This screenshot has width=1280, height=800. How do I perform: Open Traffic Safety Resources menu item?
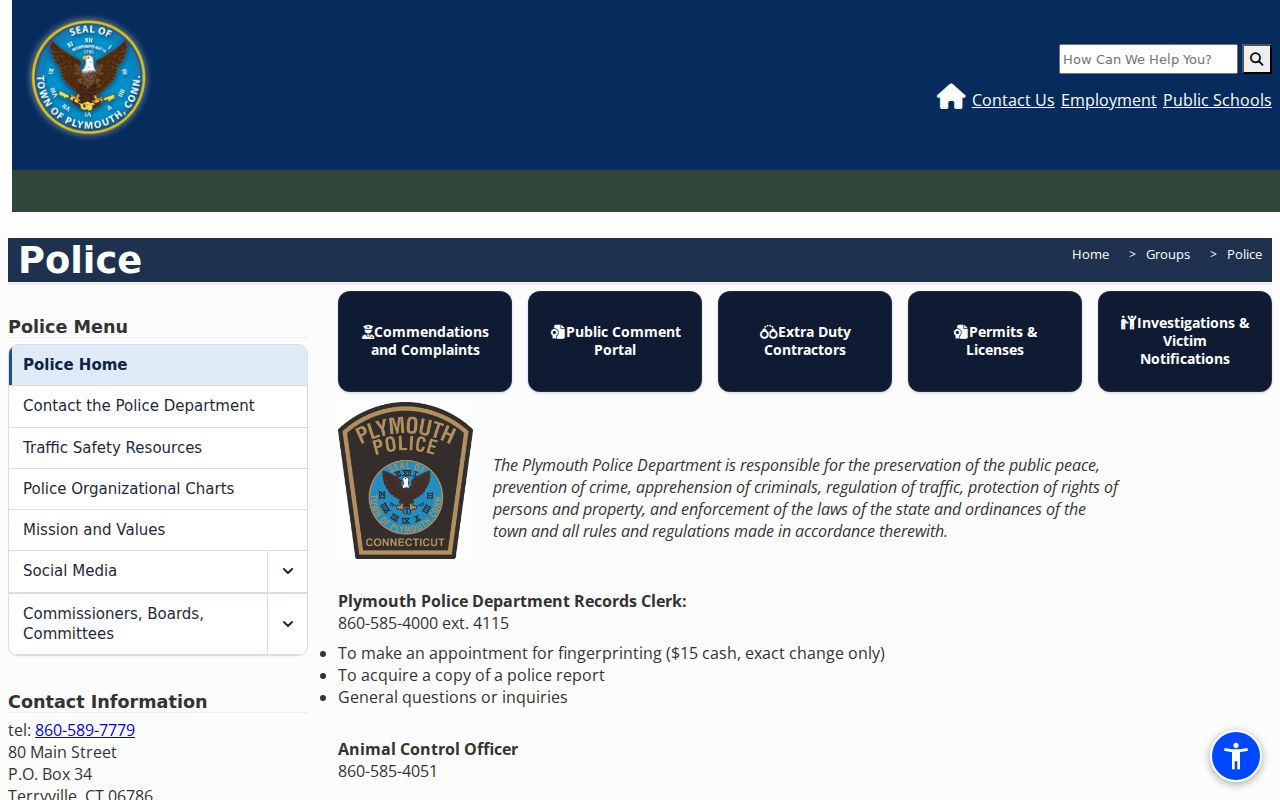click(x=158, y=448)
